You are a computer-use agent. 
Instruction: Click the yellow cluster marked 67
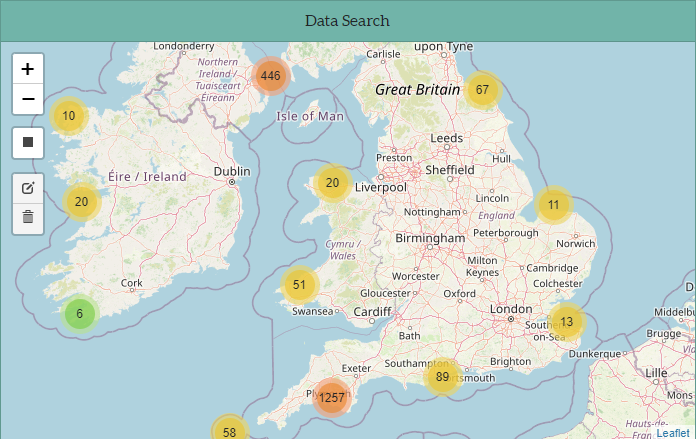482,90
